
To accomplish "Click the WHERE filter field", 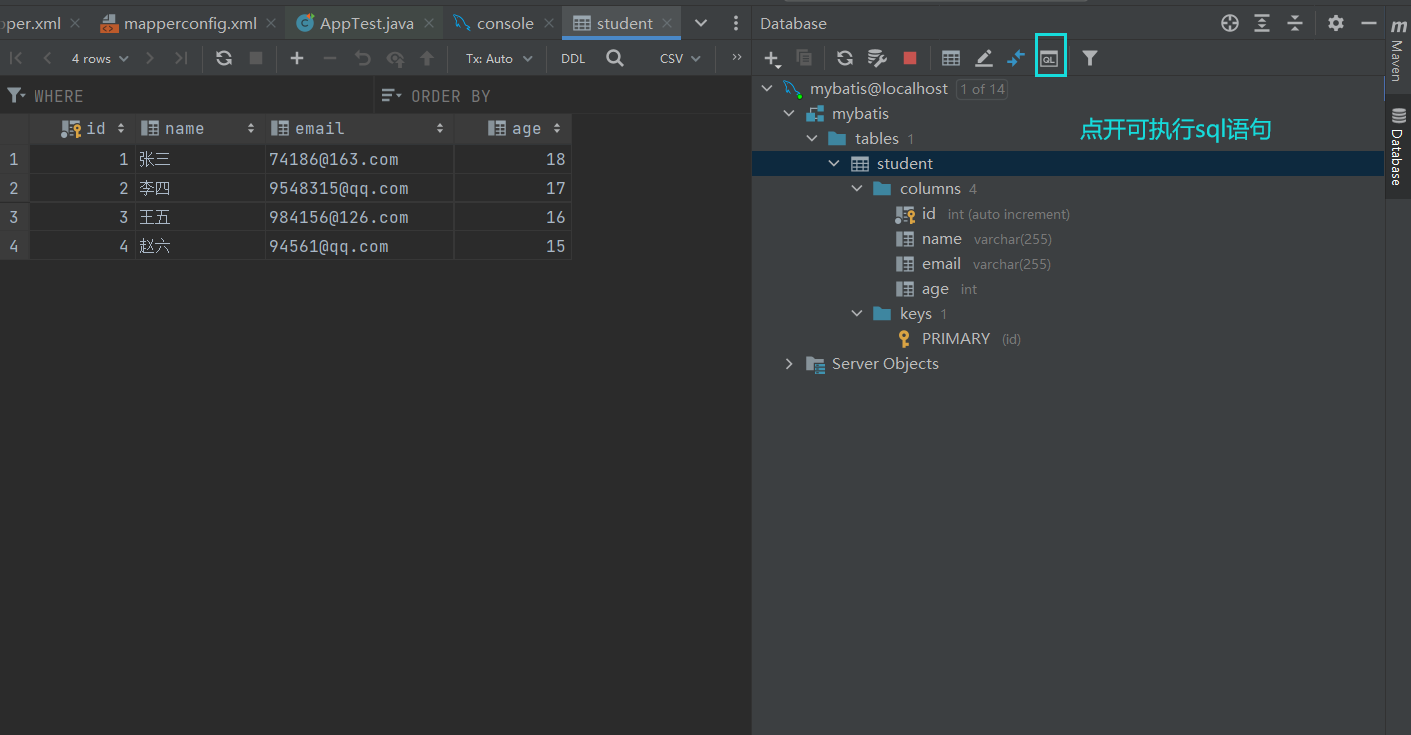I will (188, 96).
